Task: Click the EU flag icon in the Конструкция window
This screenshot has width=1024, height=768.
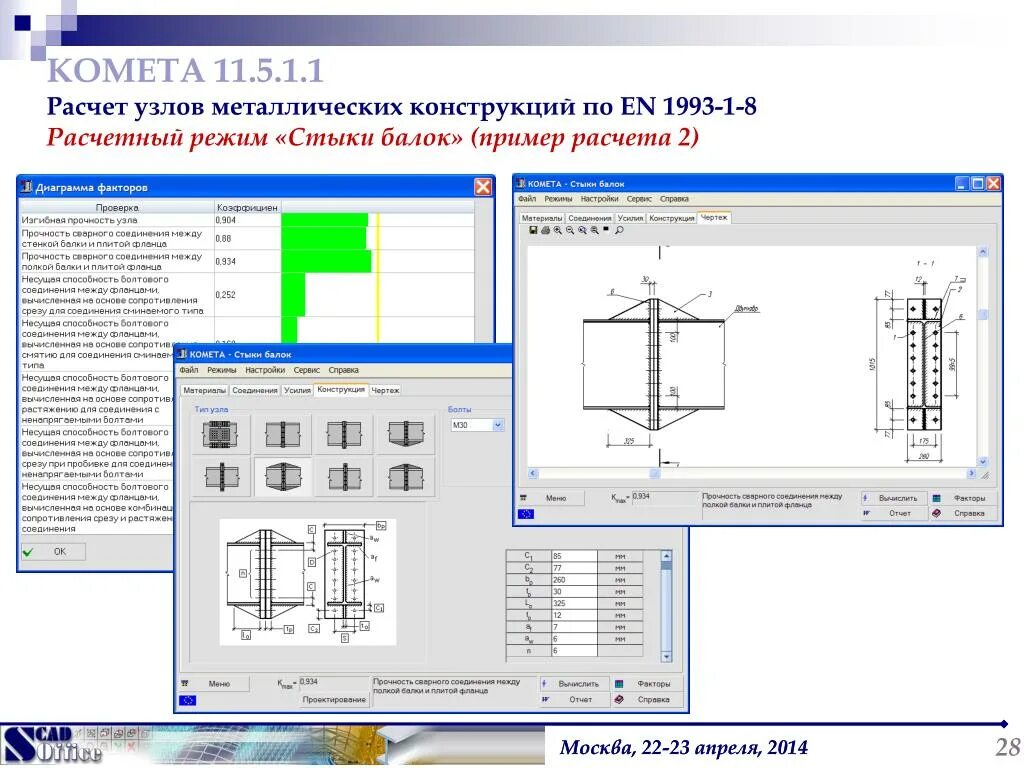Action: 187,700
